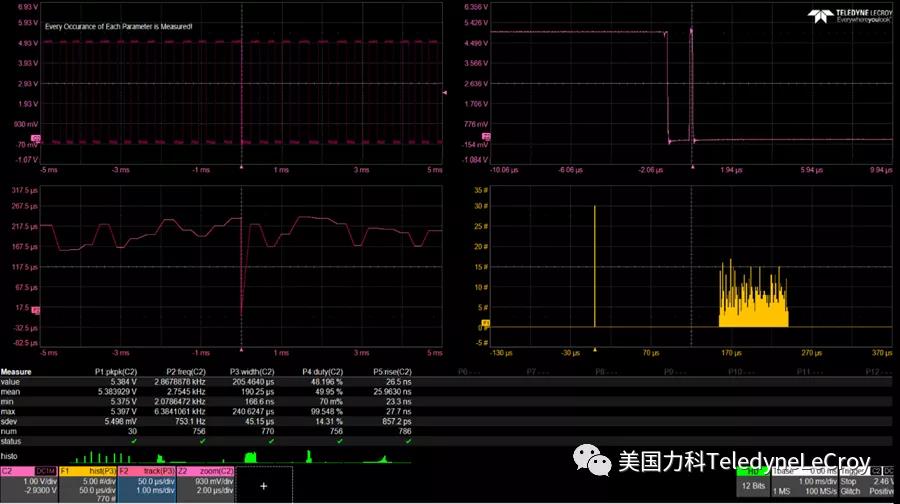This screenshot has height=504, width=900.
Task: Click the F2 trace label marker on track grid
Action: coord(36,311)
